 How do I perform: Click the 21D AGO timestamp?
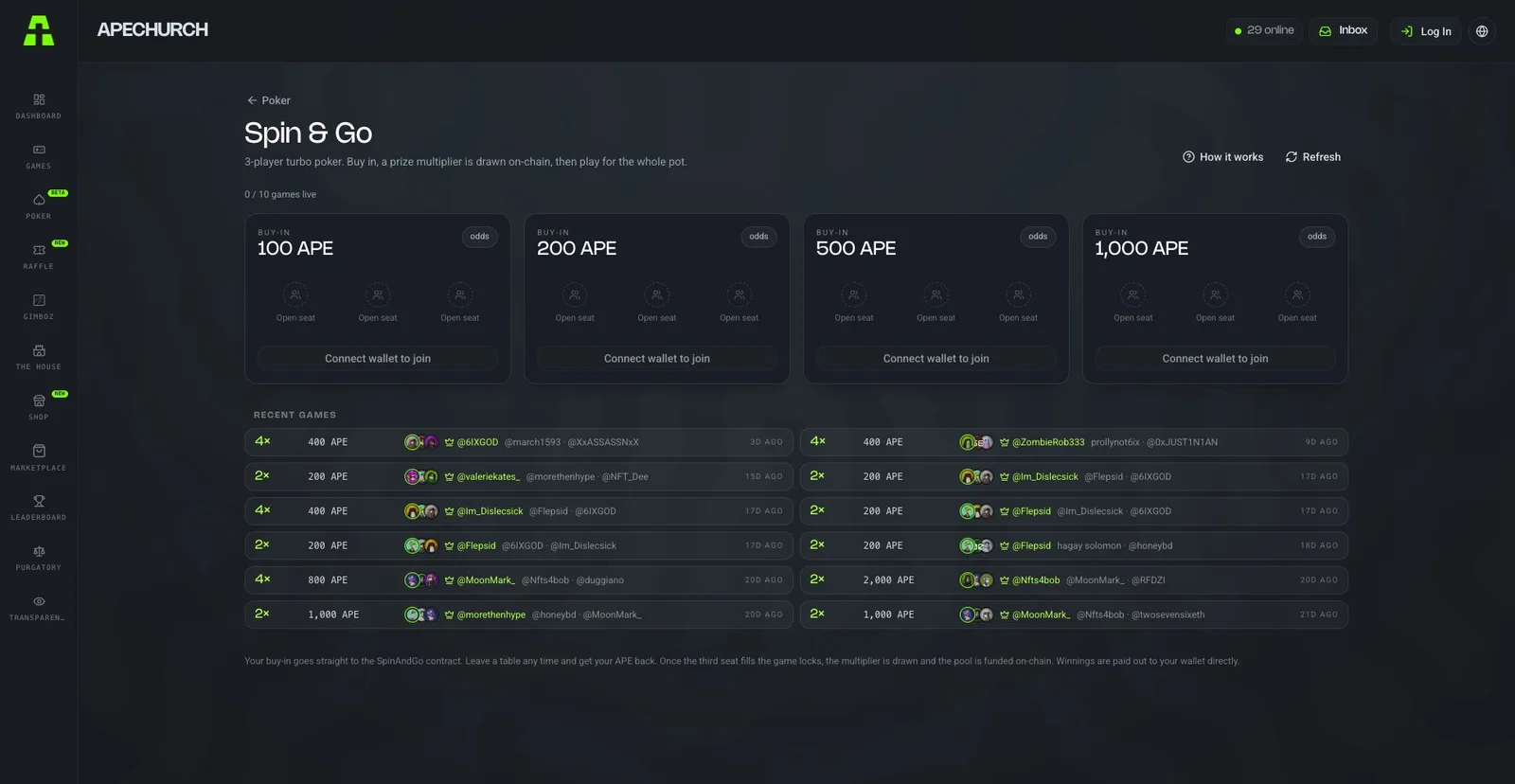click(1319, 615)
